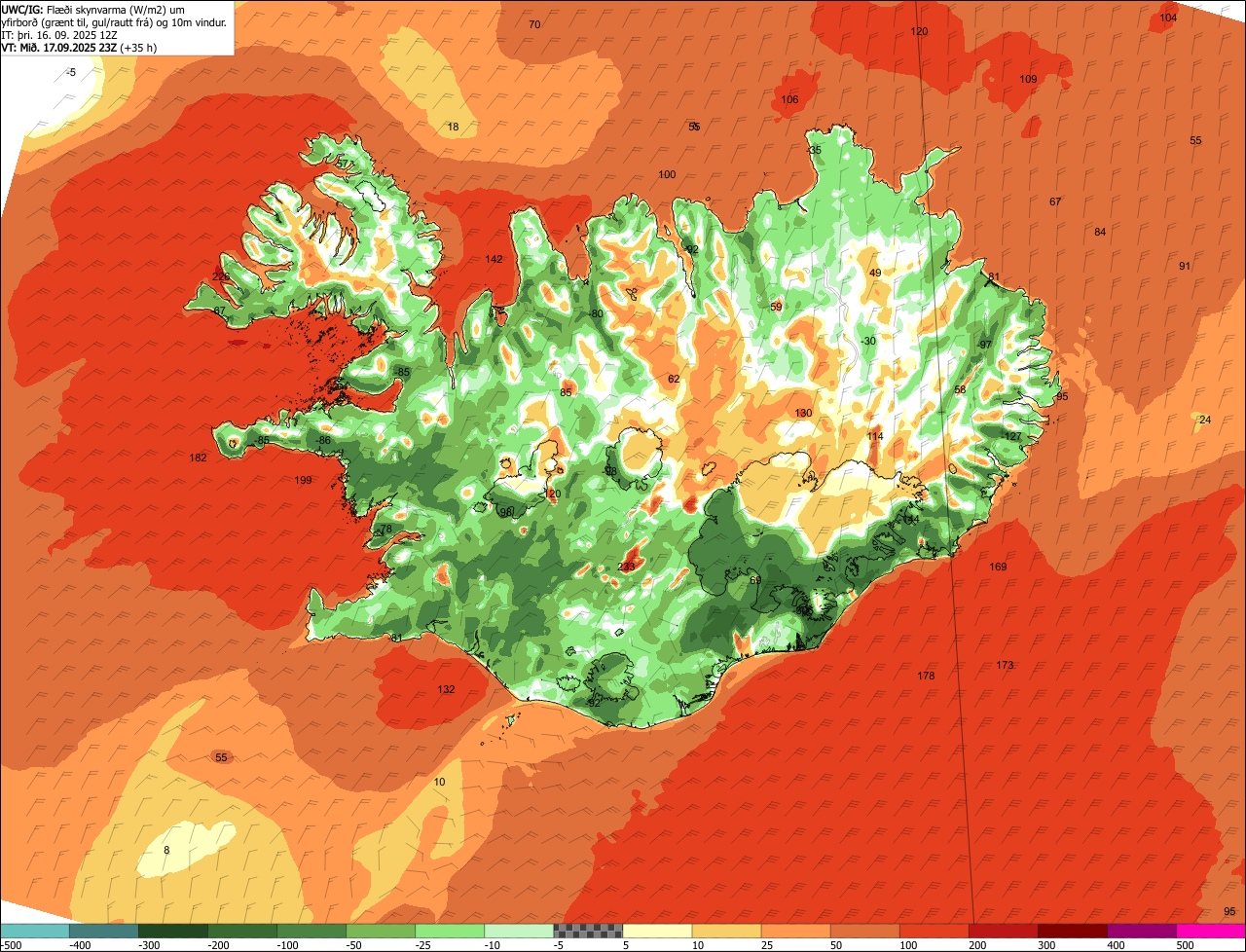Click the checkered -5 to 5 legend swatch

click(x=588, y=931)
